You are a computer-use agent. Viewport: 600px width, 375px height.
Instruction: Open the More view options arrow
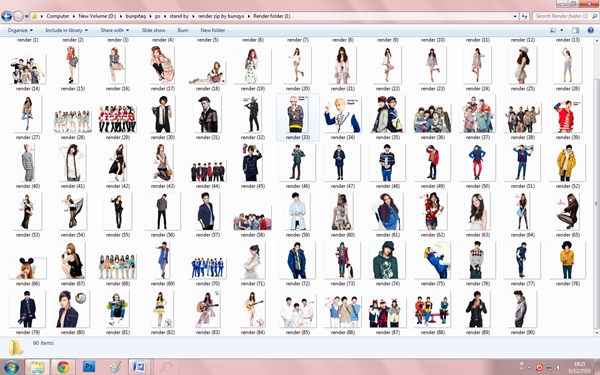pyautogui.click(x=562, y=30)
